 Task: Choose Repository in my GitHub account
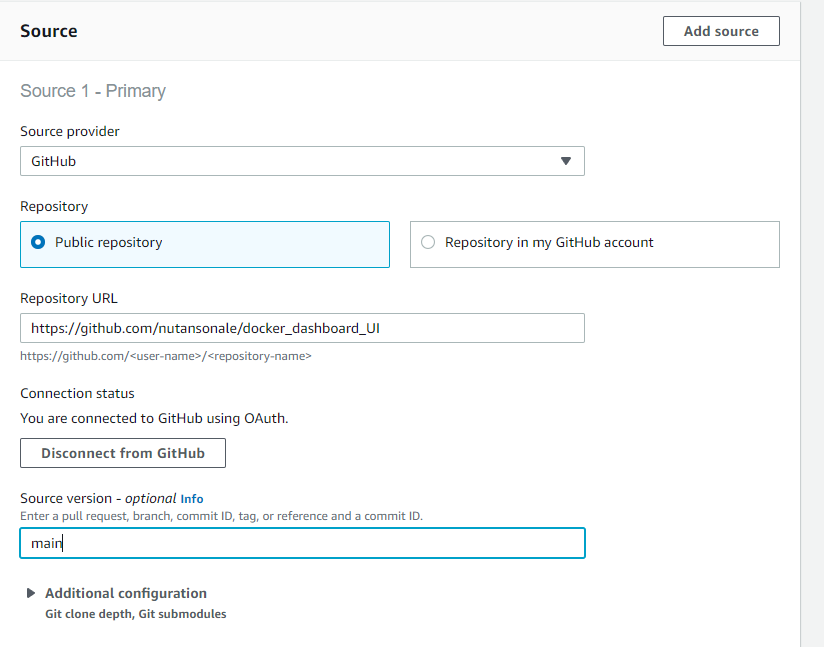(x=595, y=244)
